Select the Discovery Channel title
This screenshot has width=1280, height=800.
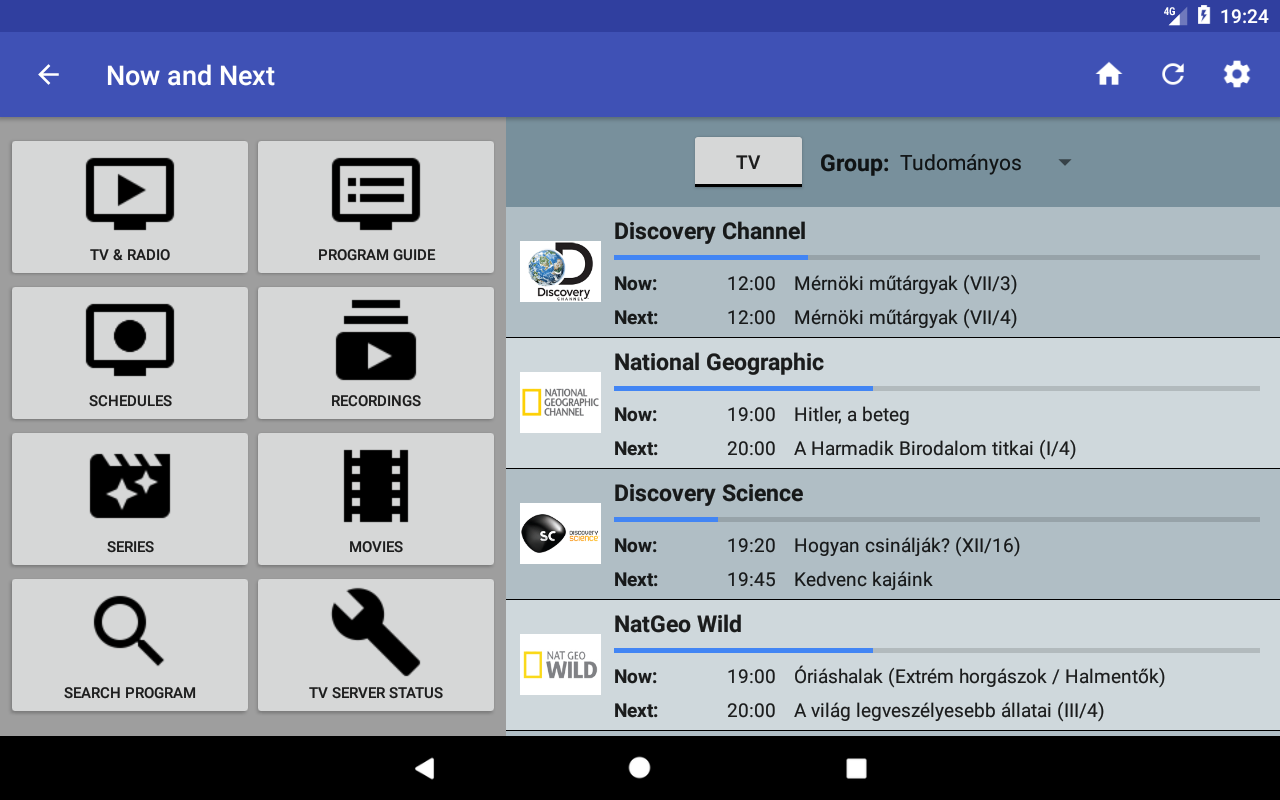(x=710, y=231)
